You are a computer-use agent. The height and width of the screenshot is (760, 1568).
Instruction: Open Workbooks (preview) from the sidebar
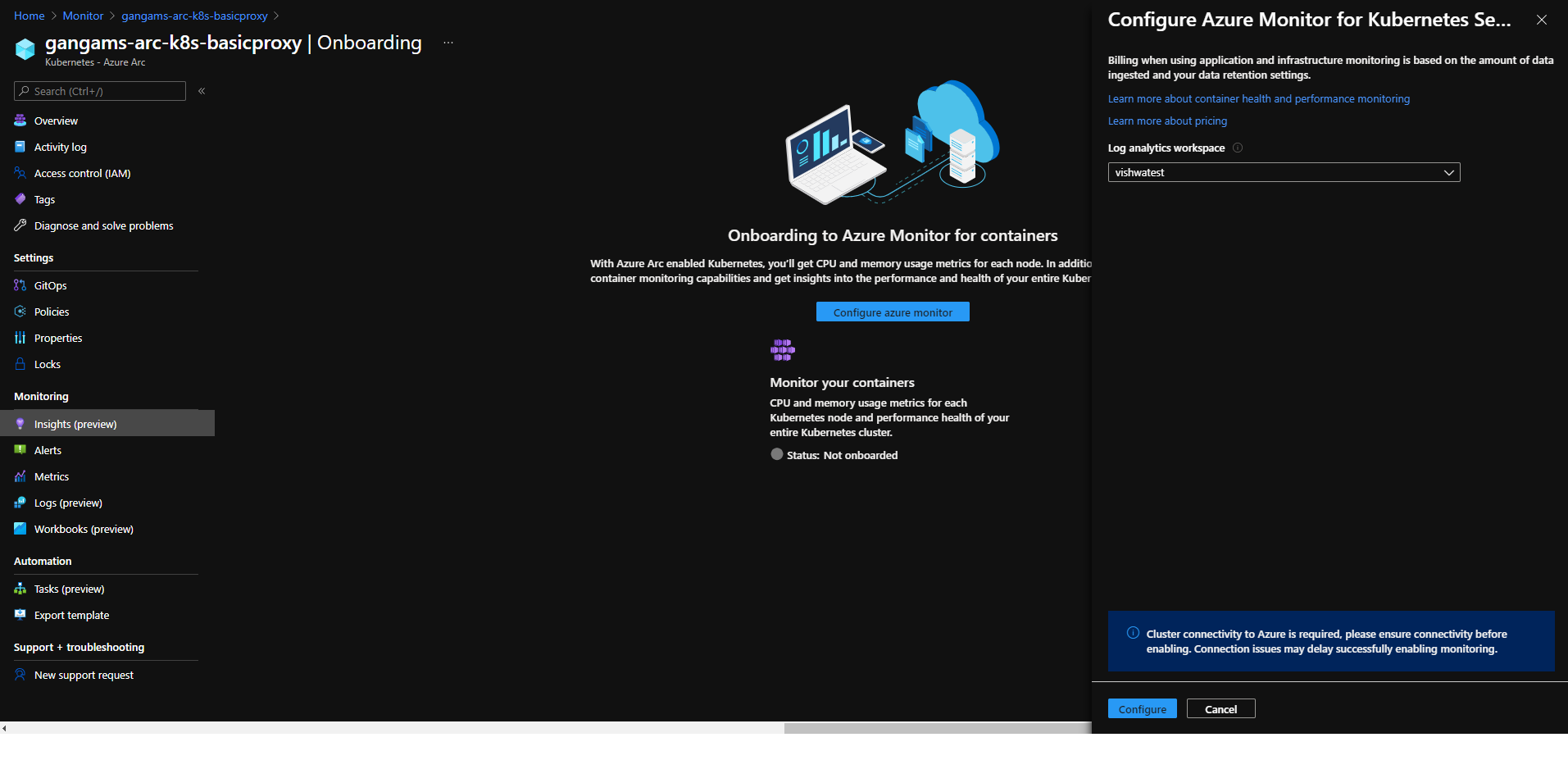point(84,529)
